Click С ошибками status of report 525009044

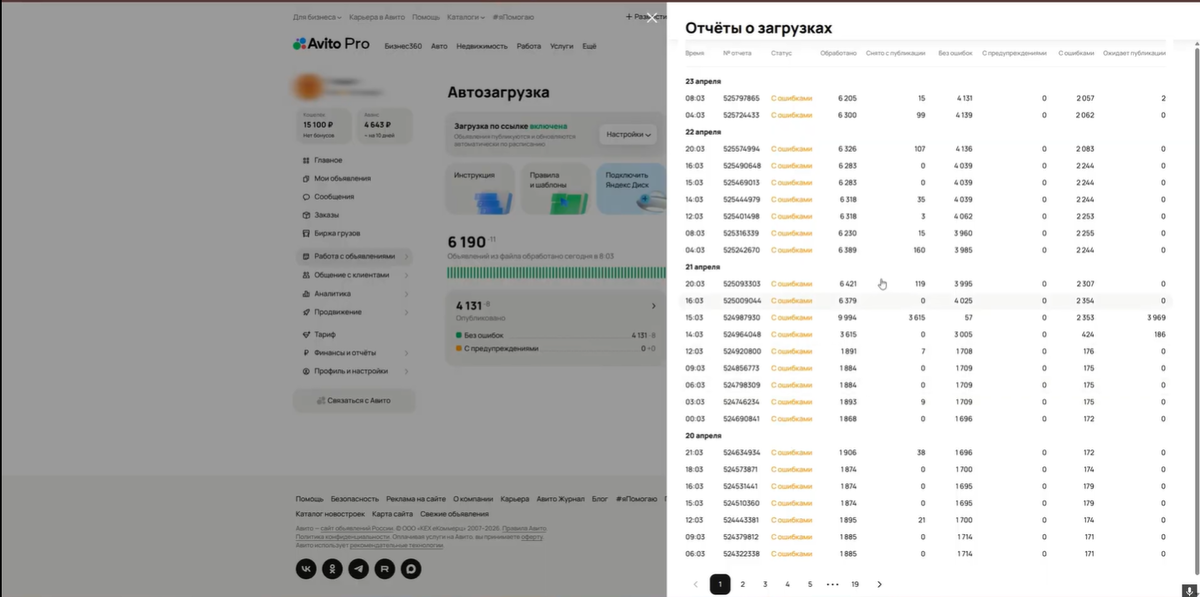[x=792, y=301]
